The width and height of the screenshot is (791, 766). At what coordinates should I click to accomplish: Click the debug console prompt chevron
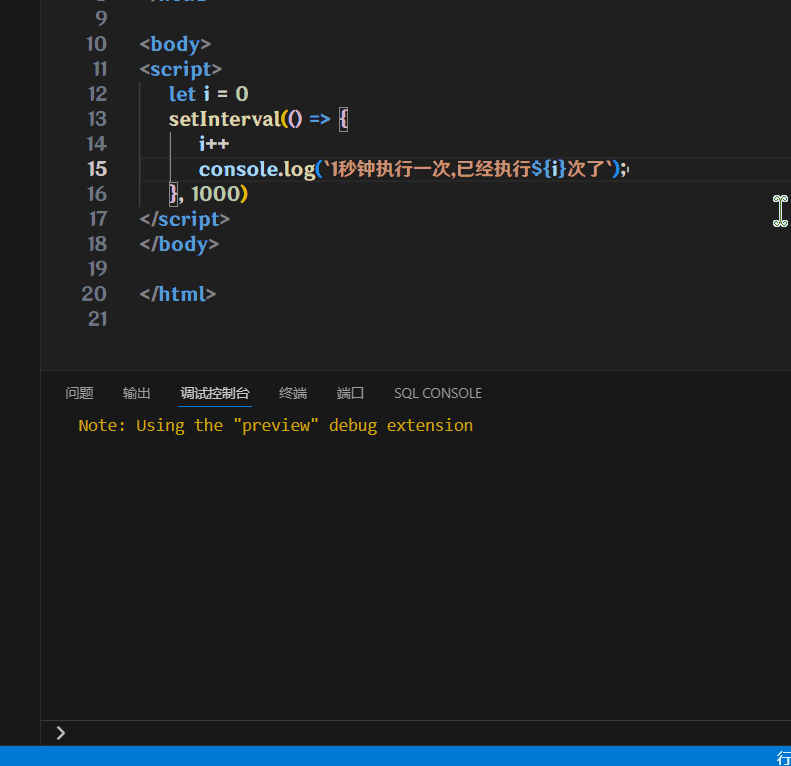pos(61,733)
